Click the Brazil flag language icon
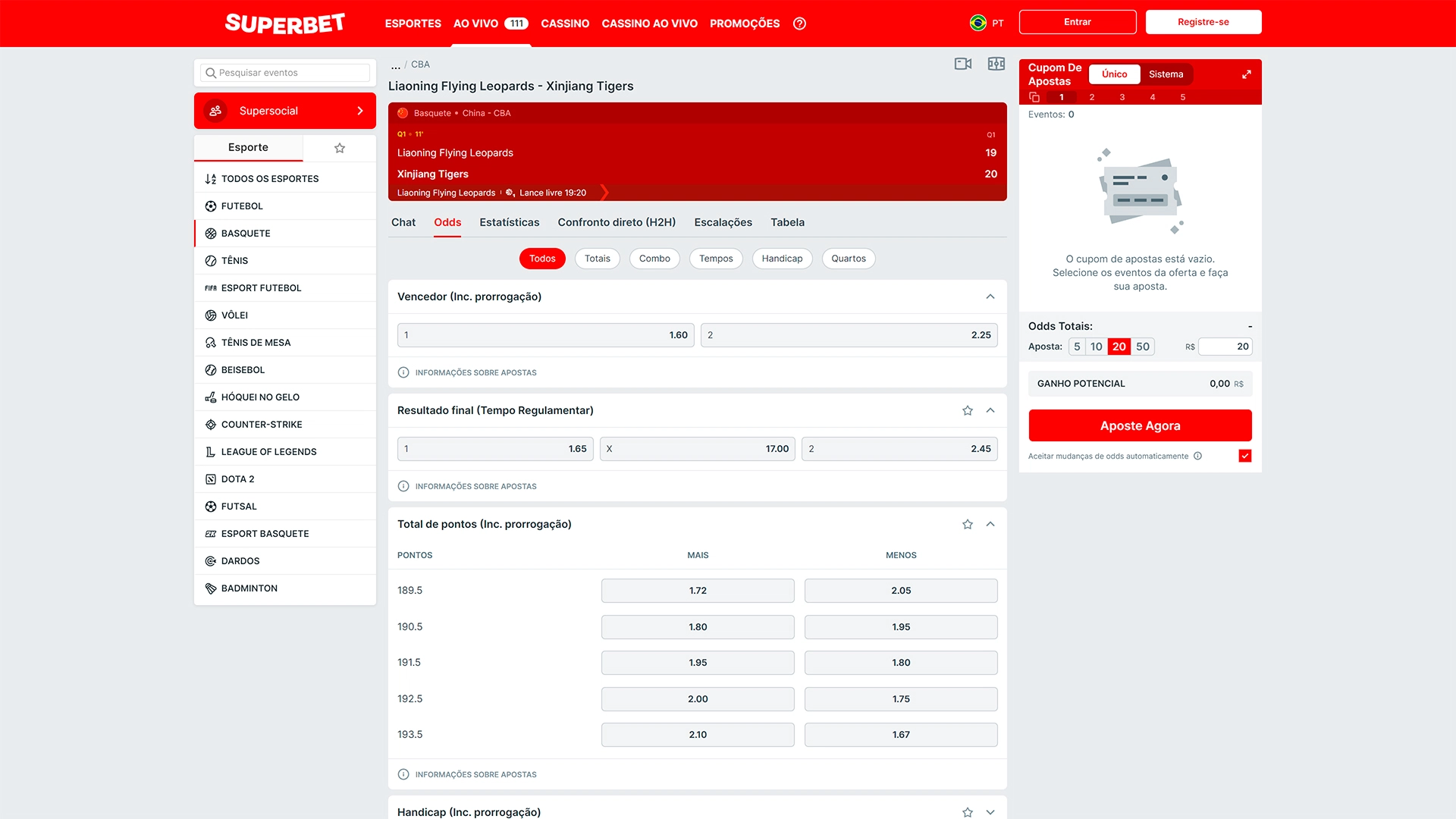This screenshot has height=819, width=1456. pos(978,23)
